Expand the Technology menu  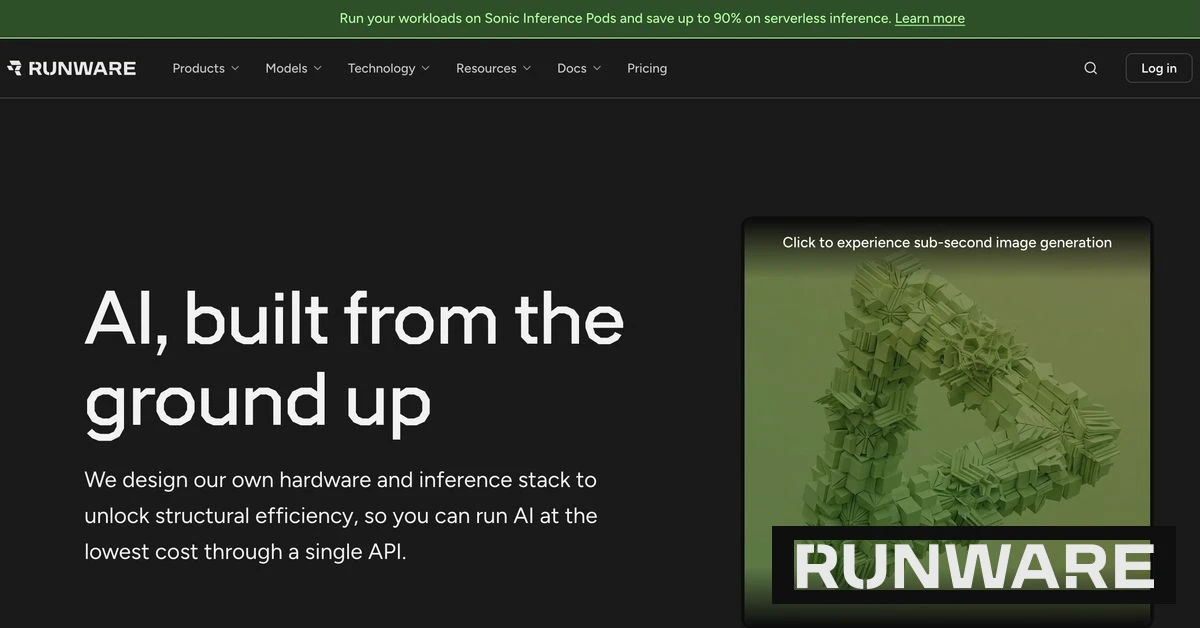[389, 68]
